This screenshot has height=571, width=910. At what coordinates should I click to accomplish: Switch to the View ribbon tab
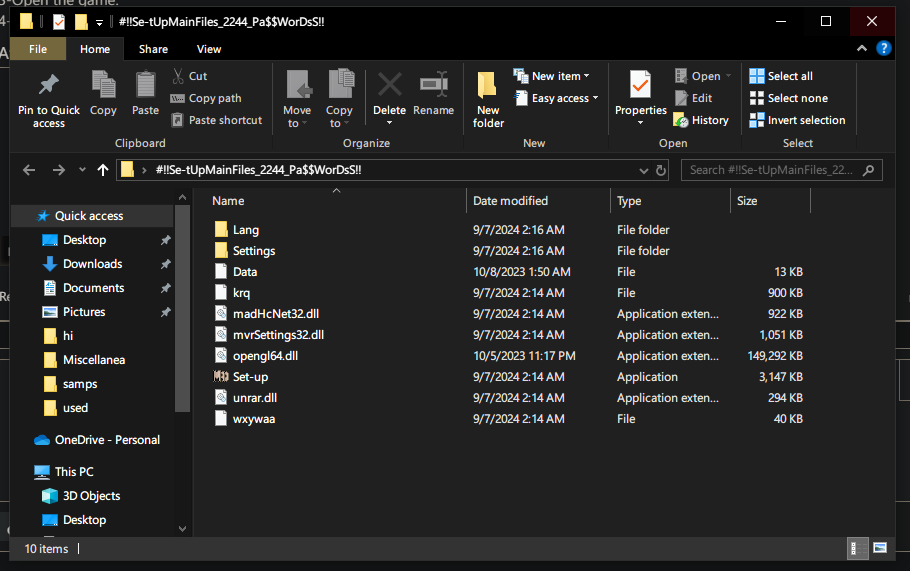click(x=209, y=49)
